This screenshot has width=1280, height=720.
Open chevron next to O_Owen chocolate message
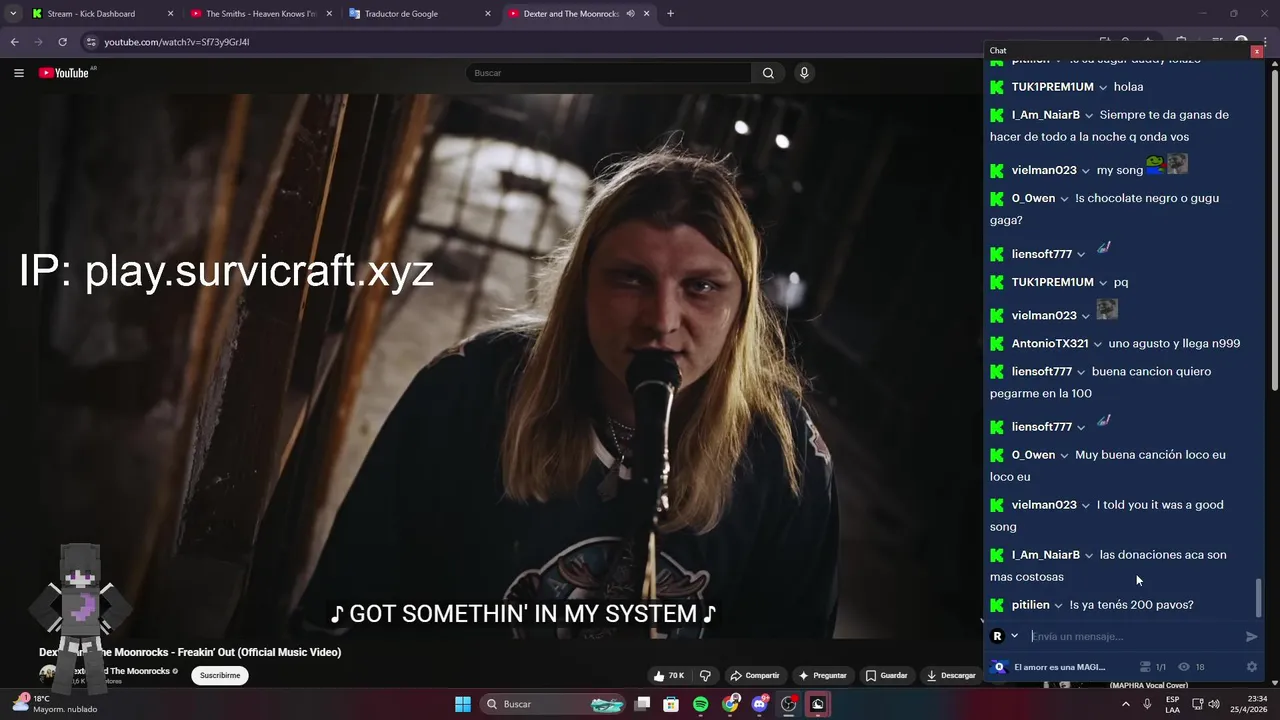point(1064,199)
